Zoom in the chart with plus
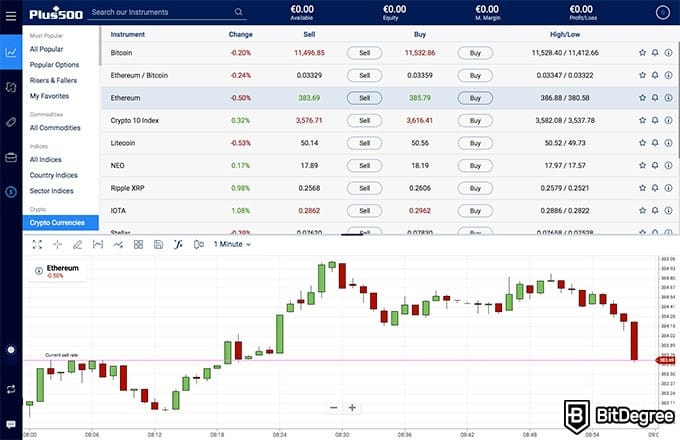680x440 pixels. [x=352, y=407]
